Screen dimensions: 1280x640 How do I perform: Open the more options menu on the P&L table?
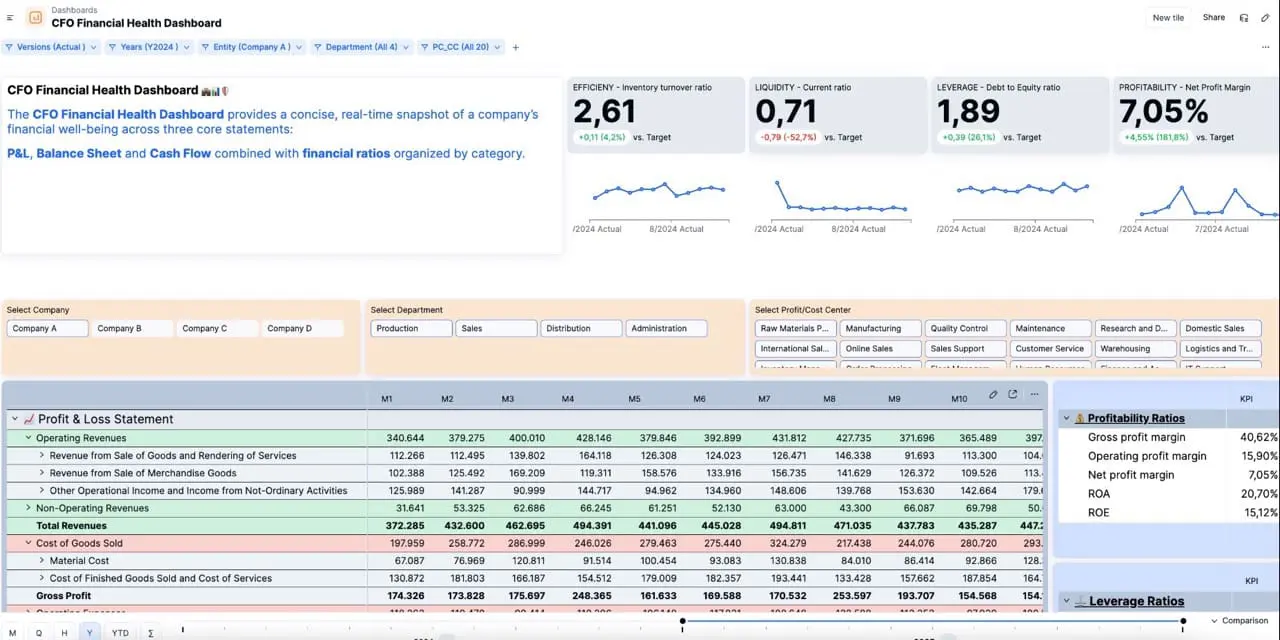click(x=1034, y=394)
